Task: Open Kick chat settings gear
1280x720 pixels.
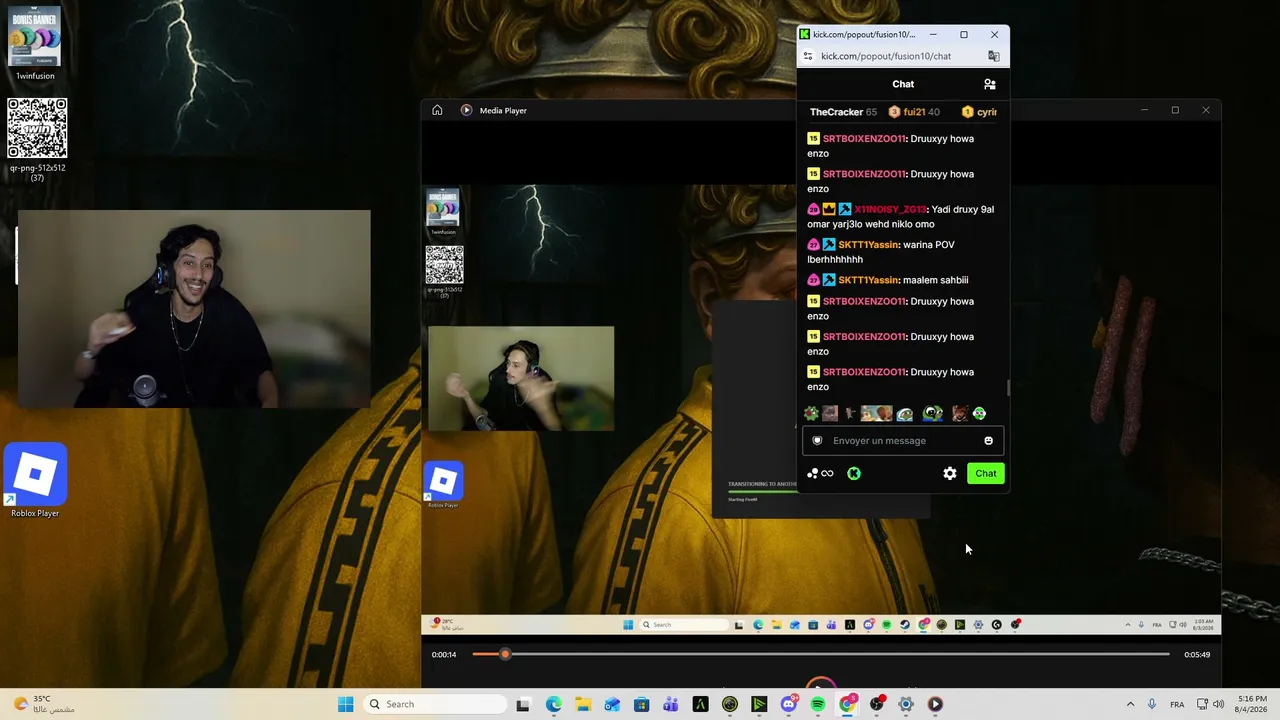Action: 949,474
